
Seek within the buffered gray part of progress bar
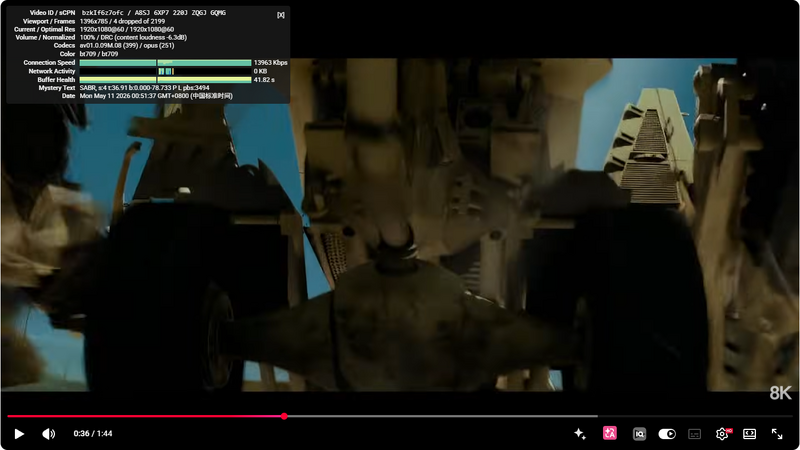click(x=441, y=416)
